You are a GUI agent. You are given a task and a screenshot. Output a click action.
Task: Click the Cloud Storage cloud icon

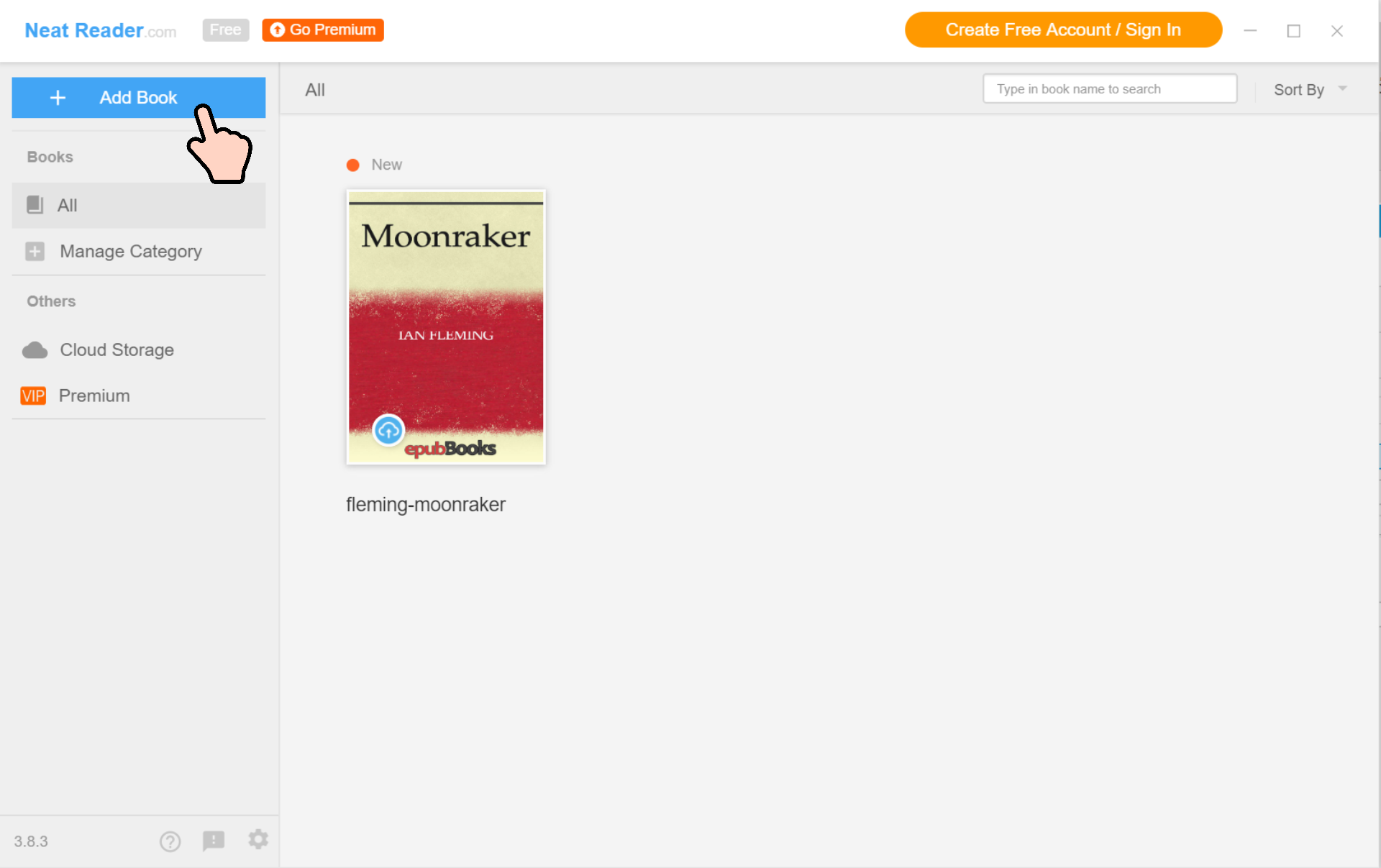[x=35, y=350]
